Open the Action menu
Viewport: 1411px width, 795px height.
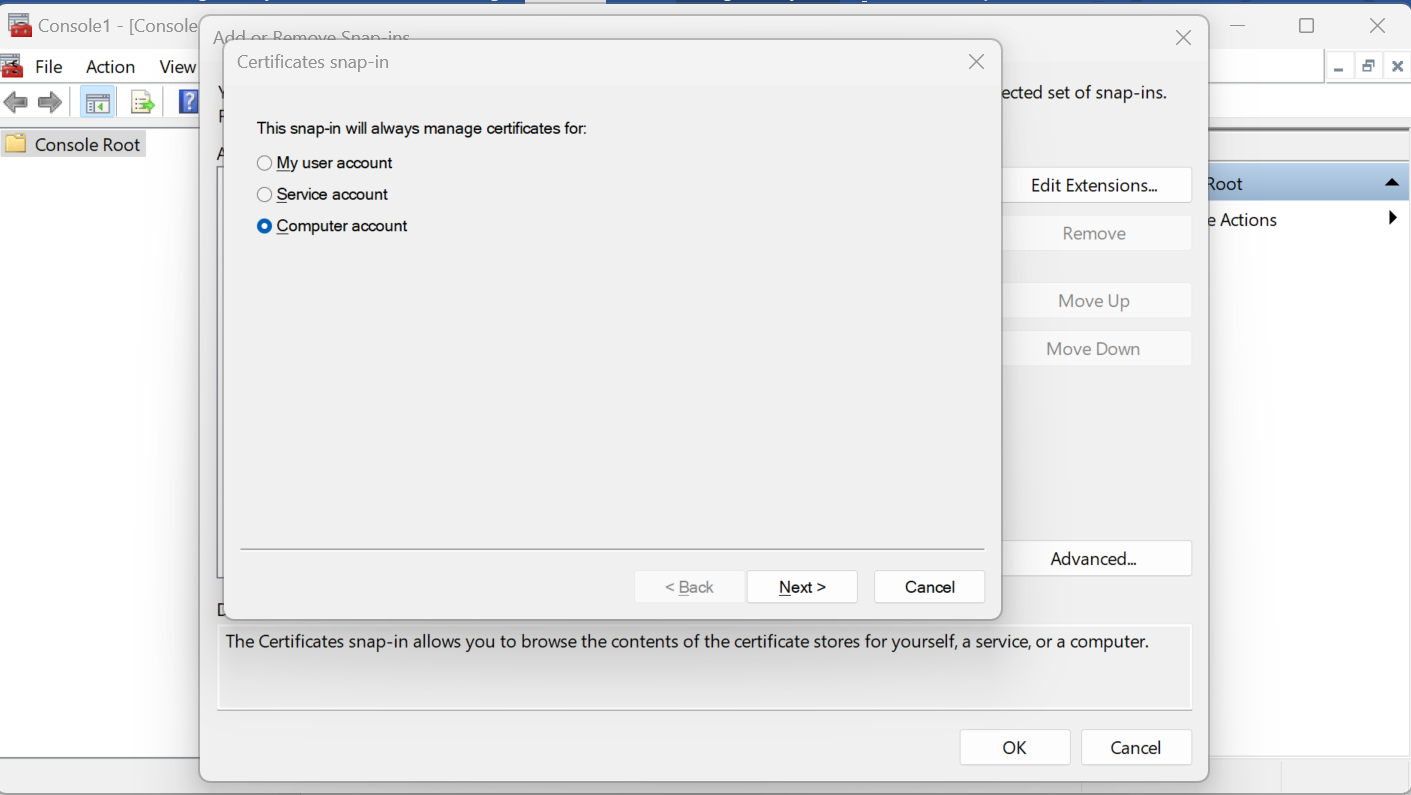point(110,67)
